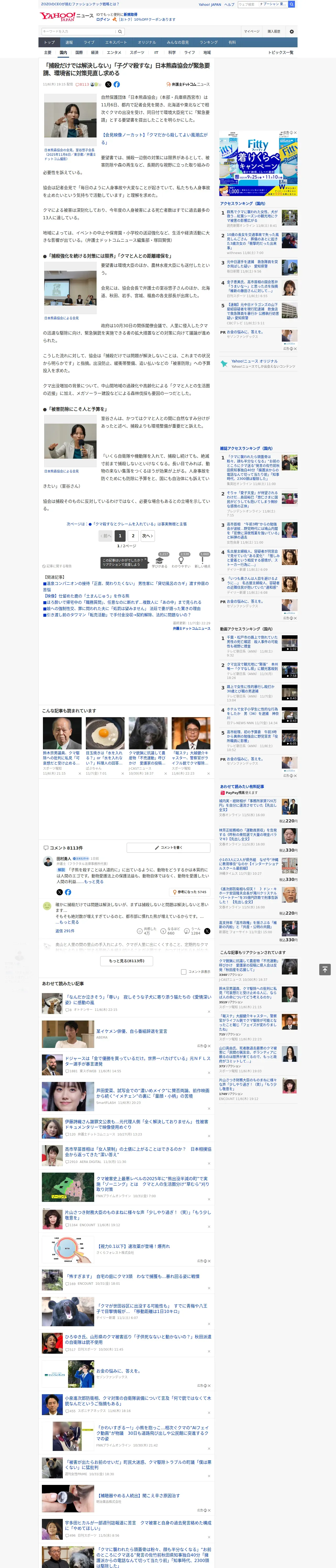
Task: Click the header web search magnifier button
Action: tap(292, 4)
